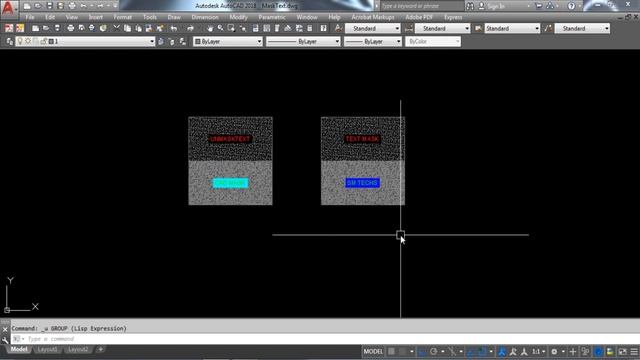The height and width of the screenshot is (360, 640).
Task: Open the Help question mark in standard toolbar
Action: 323,28
